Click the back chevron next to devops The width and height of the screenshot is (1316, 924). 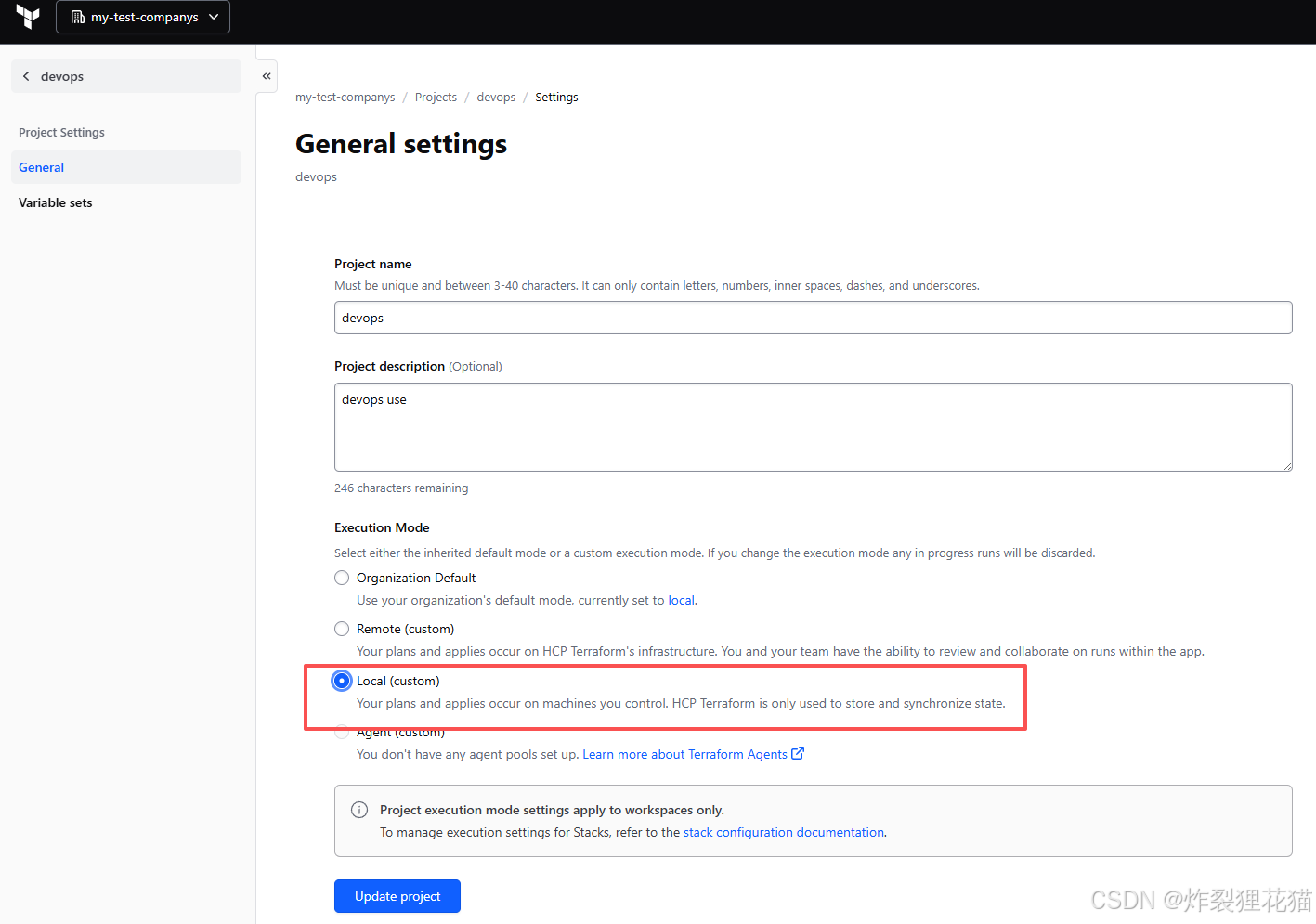click(26, 76)
